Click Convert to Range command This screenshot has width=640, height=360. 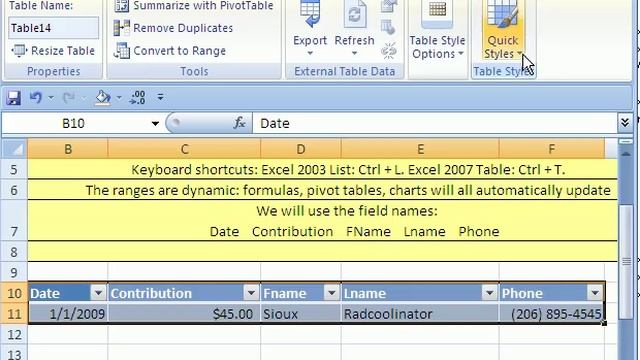(170, 51)
